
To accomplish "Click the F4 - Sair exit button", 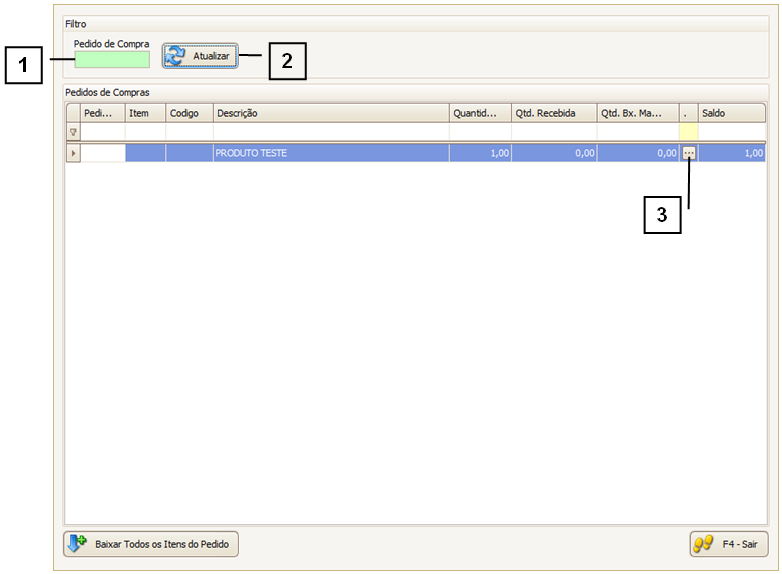I will point(728,544).
